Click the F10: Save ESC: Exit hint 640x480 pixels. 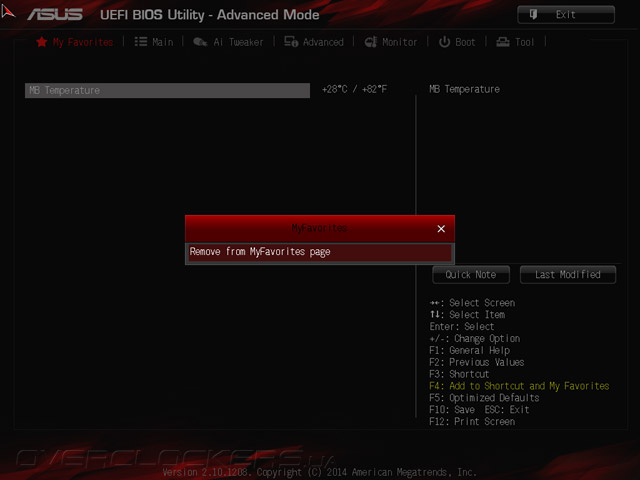point(479,409)
